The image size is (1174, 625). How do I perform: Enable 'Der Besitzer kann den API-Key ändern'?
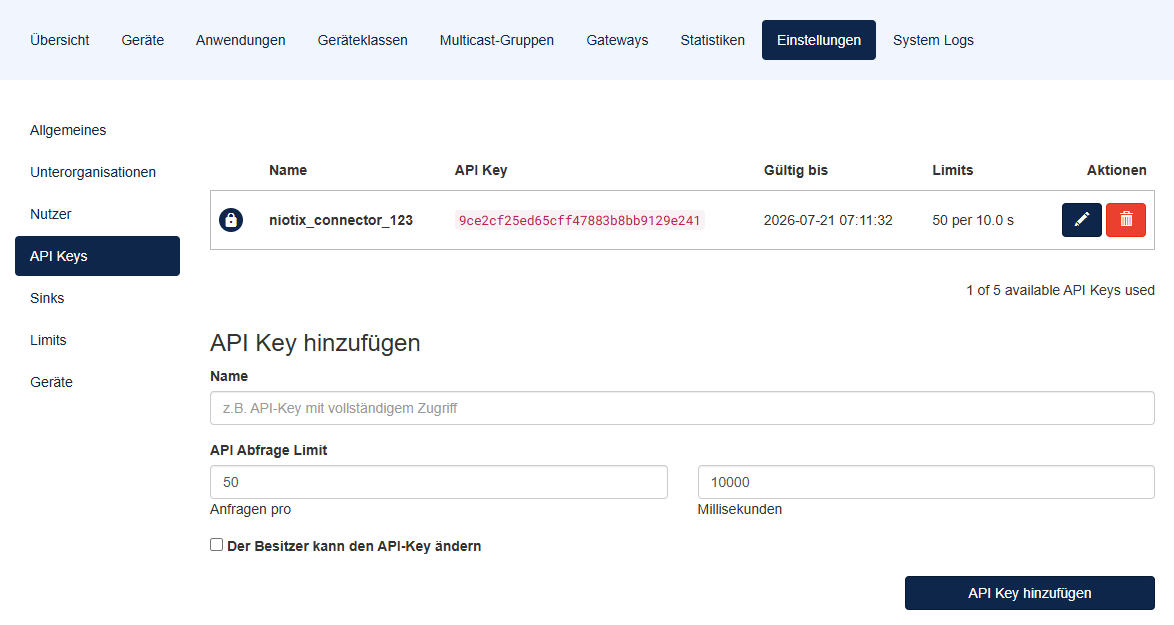pyautogui.click(x=216, y=544)
